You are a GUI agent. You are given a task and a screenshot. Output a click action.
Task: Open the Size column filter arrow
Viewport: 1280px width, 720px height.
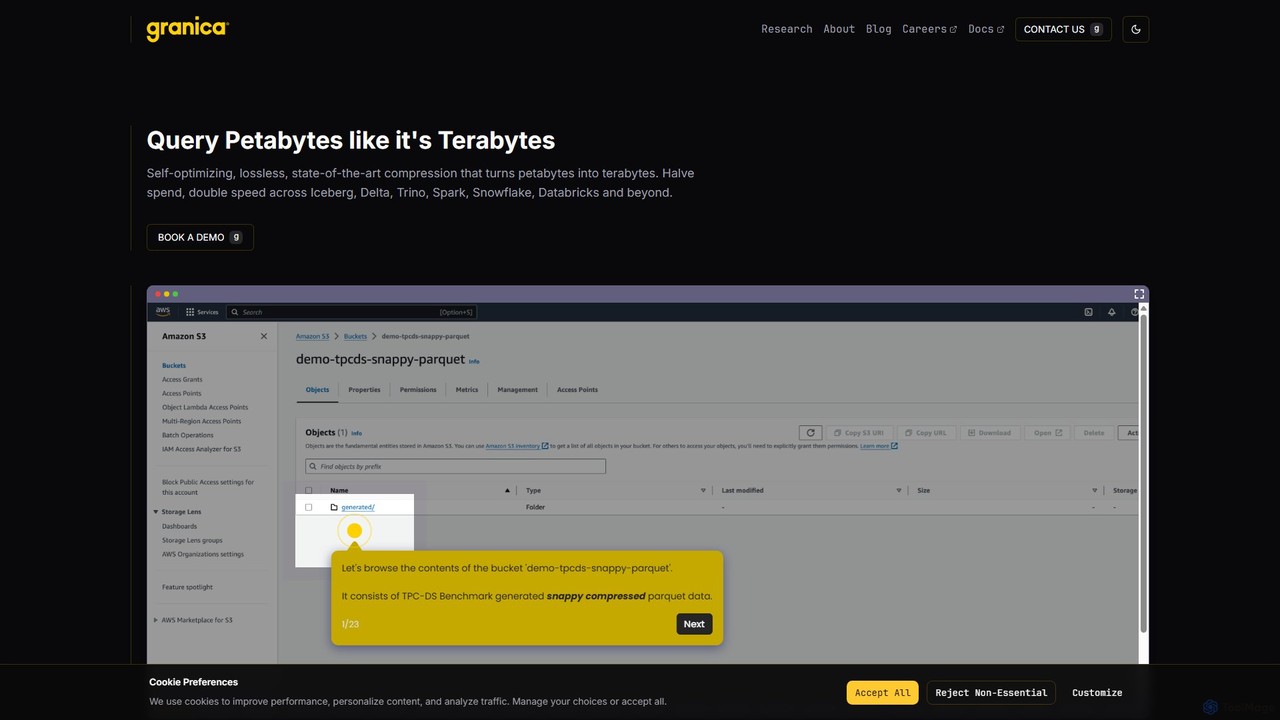(x=1095, y=490)
